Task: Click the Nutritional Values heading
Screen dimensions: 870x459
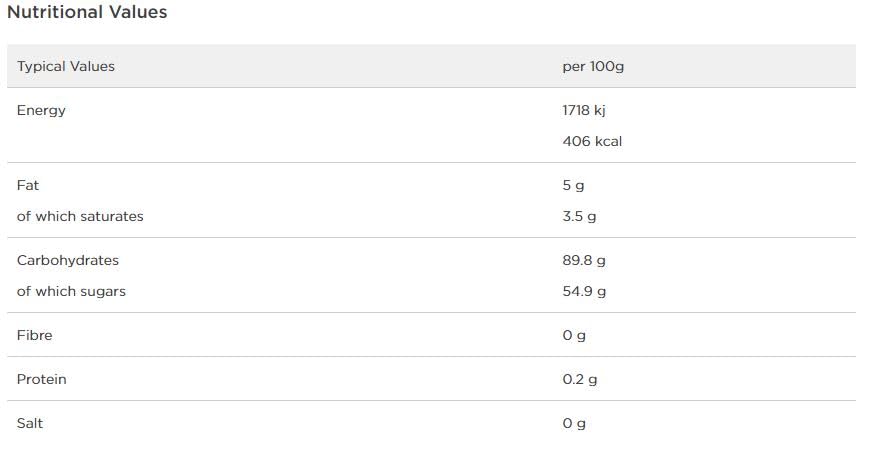Action: point(87,13)
